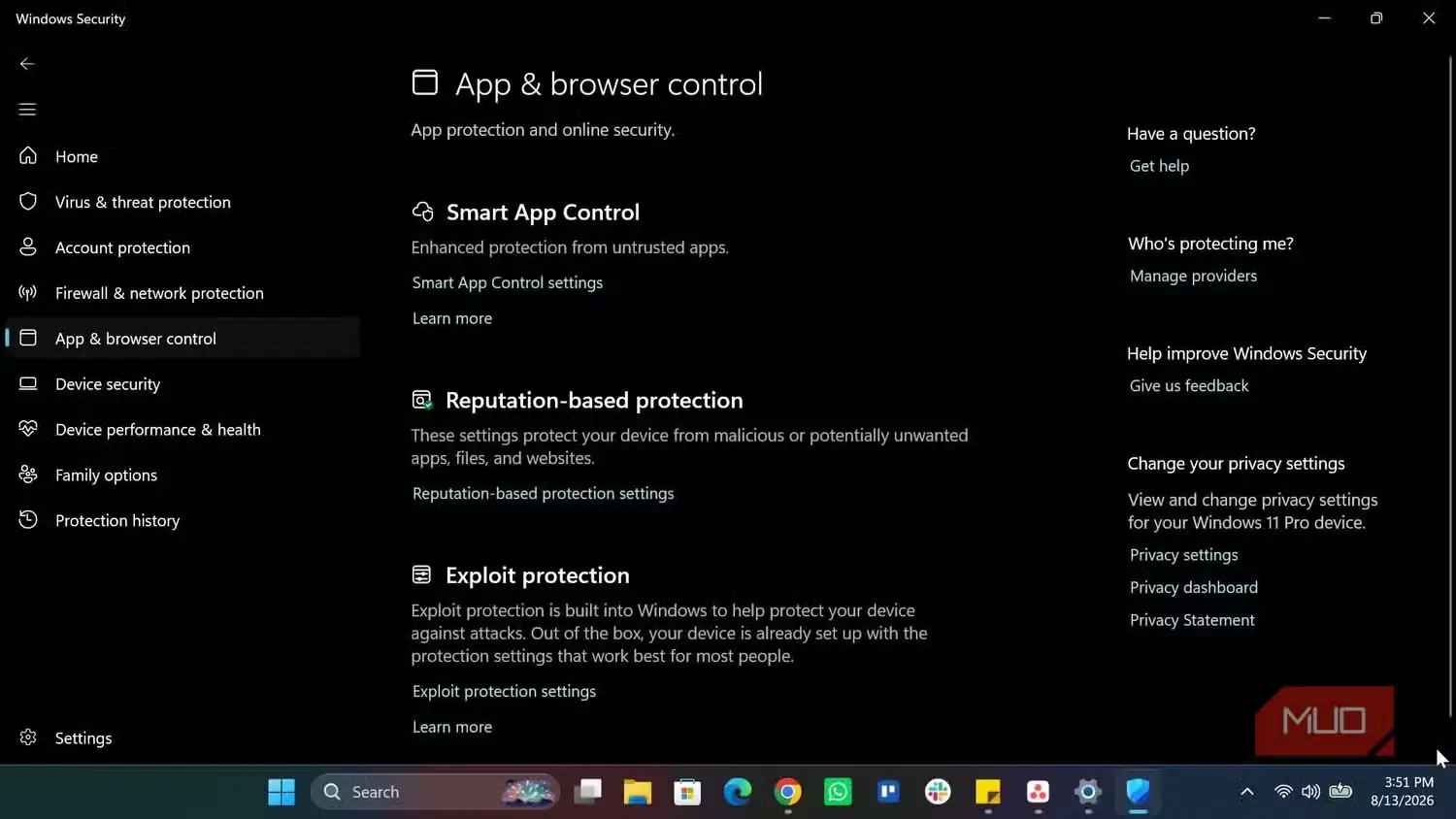This screenshot has width=1456, height=819.
Task: Open Protection history
Action: click(x=117, y=521)
